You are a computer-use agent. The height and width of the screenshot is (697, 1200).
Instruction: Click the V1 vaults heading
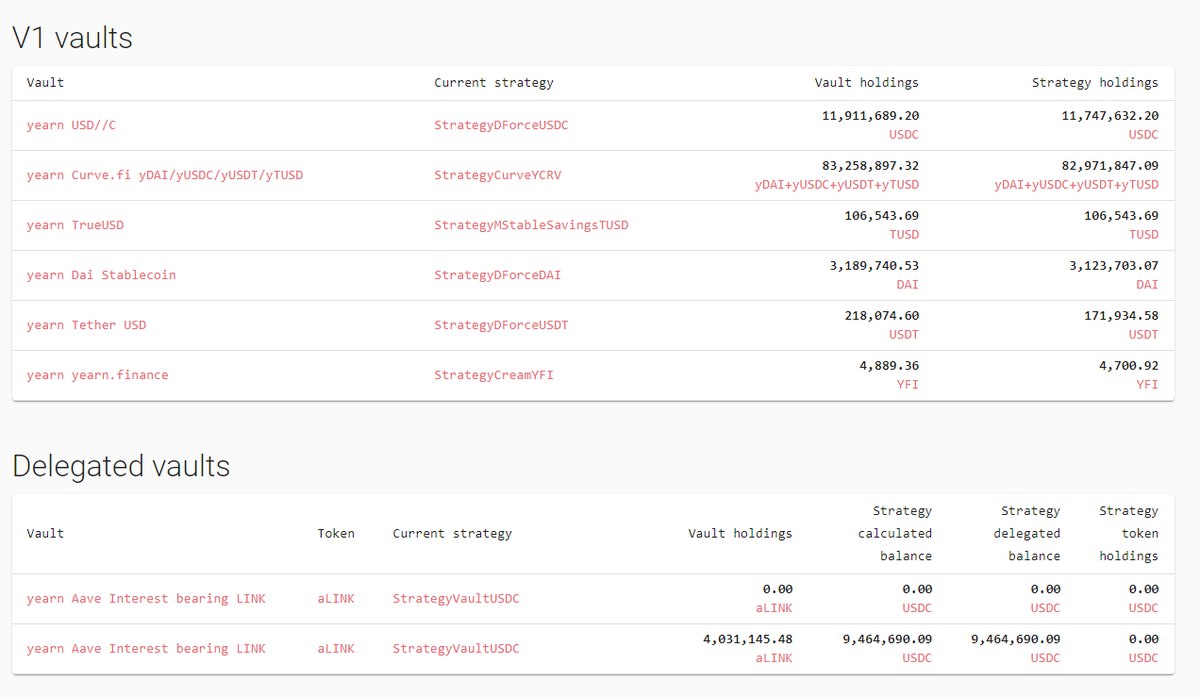pyautogui.click(x=72, y=38)
